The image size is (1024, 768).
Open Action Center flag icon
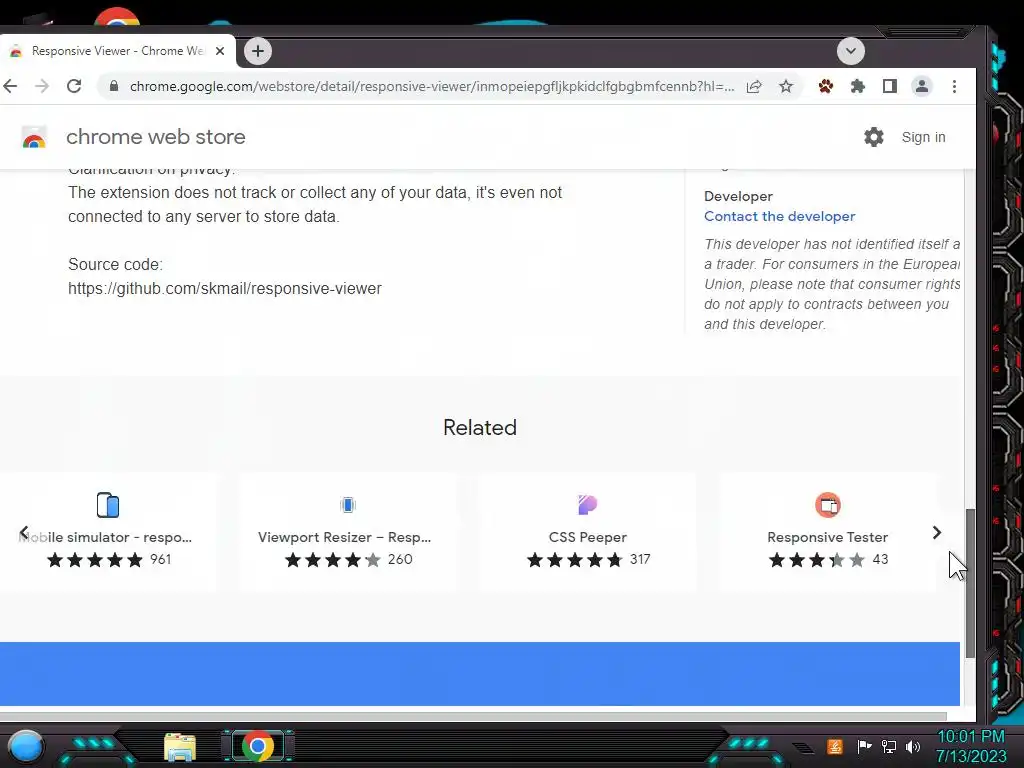[864, 746]
